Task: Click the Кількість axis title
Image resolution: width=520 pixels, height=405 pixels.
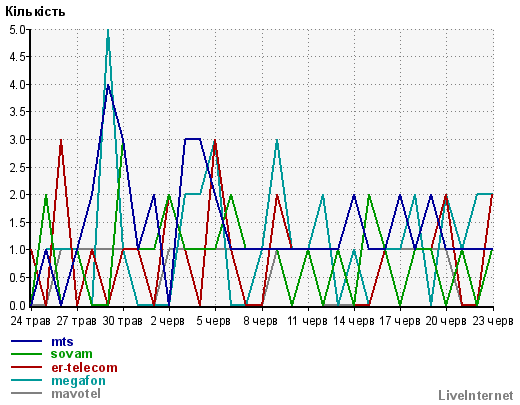Action: pyautogui.click(x=35, y=12)
